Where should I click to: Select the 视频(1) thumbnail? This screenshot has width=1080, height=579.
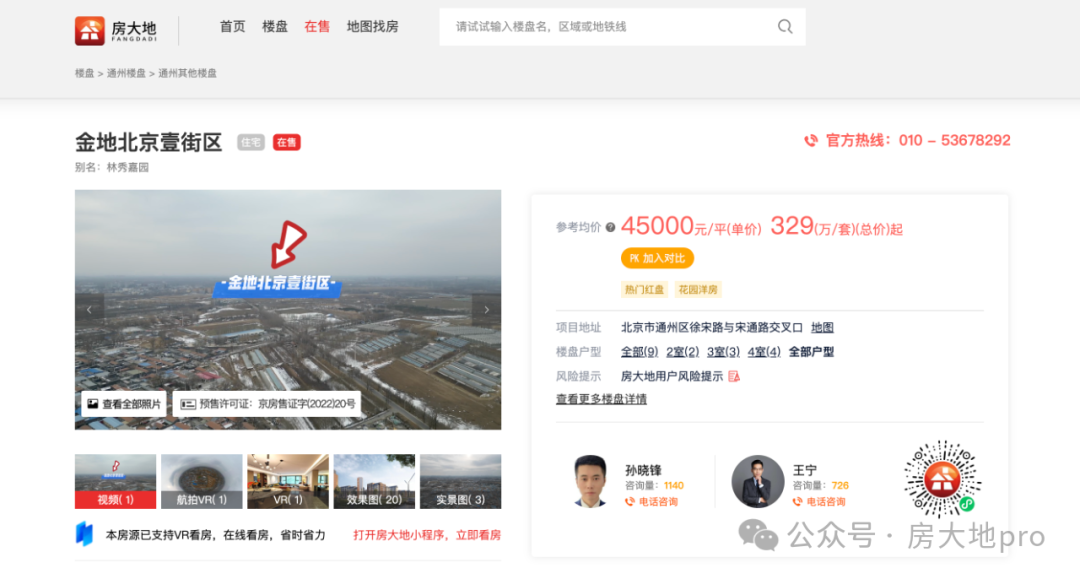pyautogui.click(x=115, y=481)
